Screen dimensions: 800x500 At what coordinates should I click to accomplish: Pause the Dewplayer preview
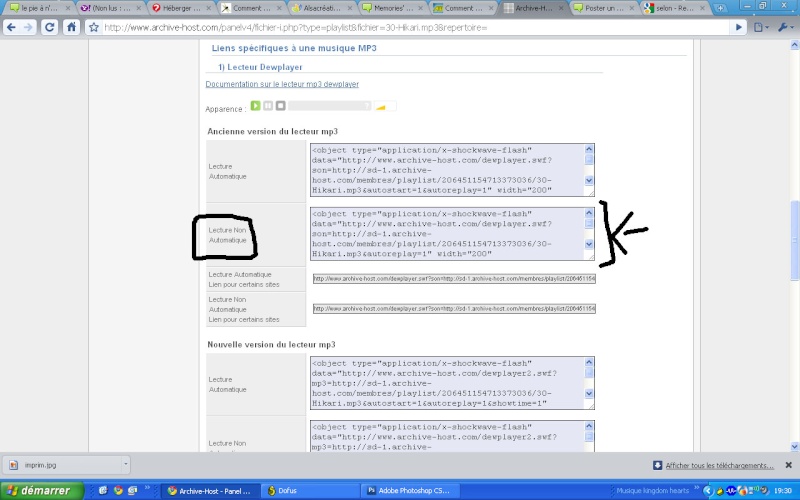tap(268, 106)
